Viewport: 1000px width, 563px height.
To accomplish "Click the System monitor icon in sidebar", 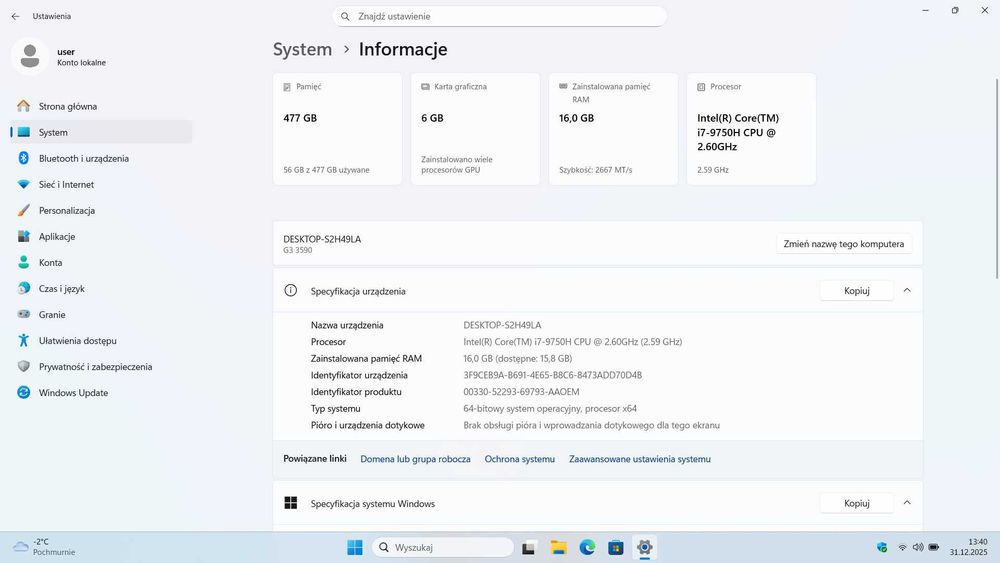I will 24,132.
